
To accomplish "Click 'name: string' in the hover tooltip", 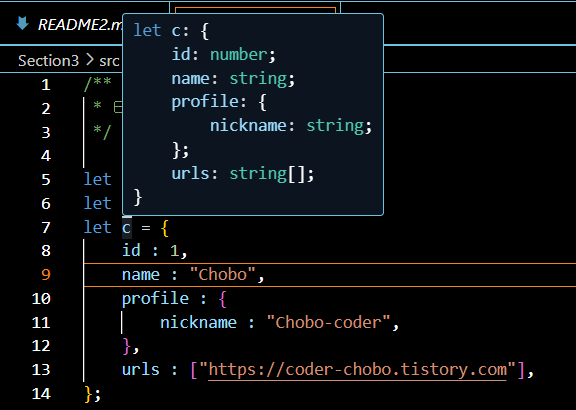I will coord(229,79).
